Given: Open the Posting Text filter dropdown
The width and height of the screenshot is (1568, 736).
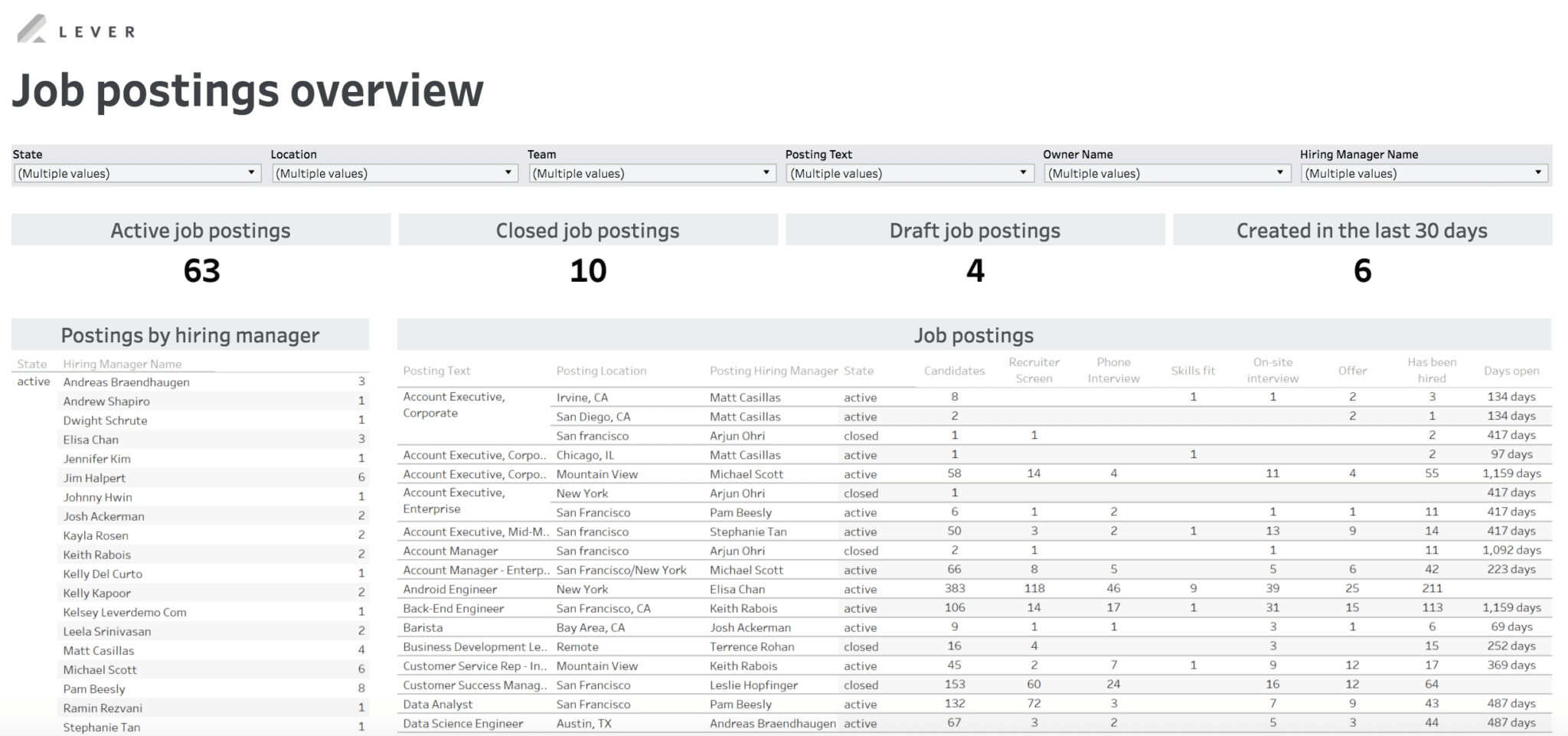Looking at the screenshot, I should [x=910, y=173].
